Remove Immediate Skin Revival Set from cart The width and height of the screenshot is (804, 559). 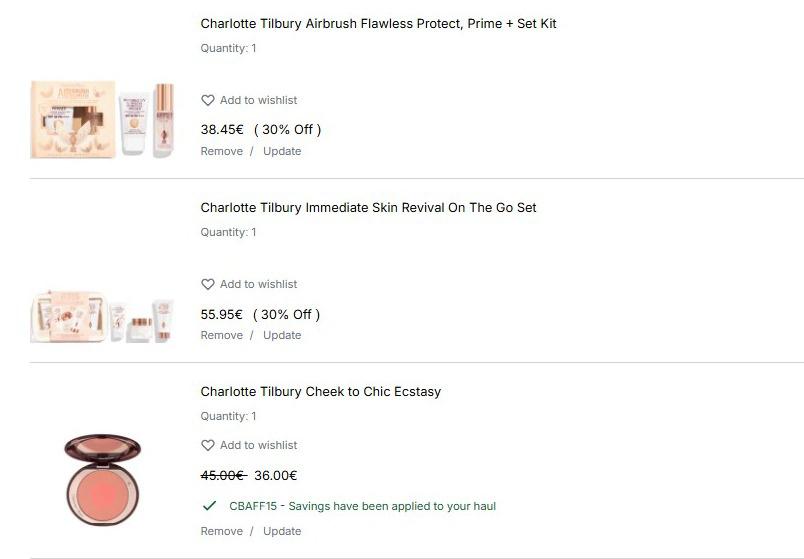pyautogui.click(x=222, y=335)
